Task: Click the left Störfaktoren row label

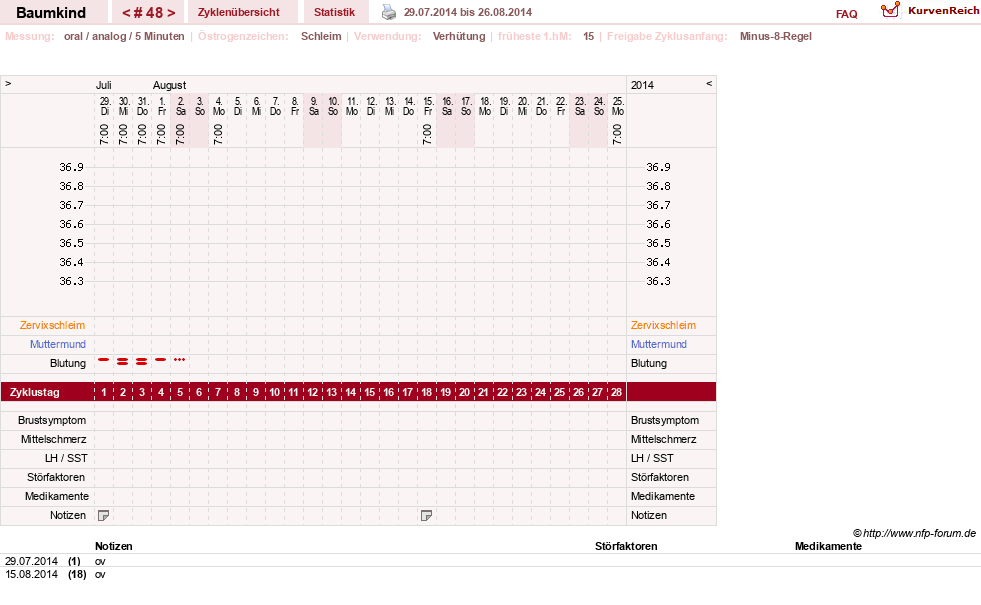Action: pyautogui.click(x=56, y=477)
